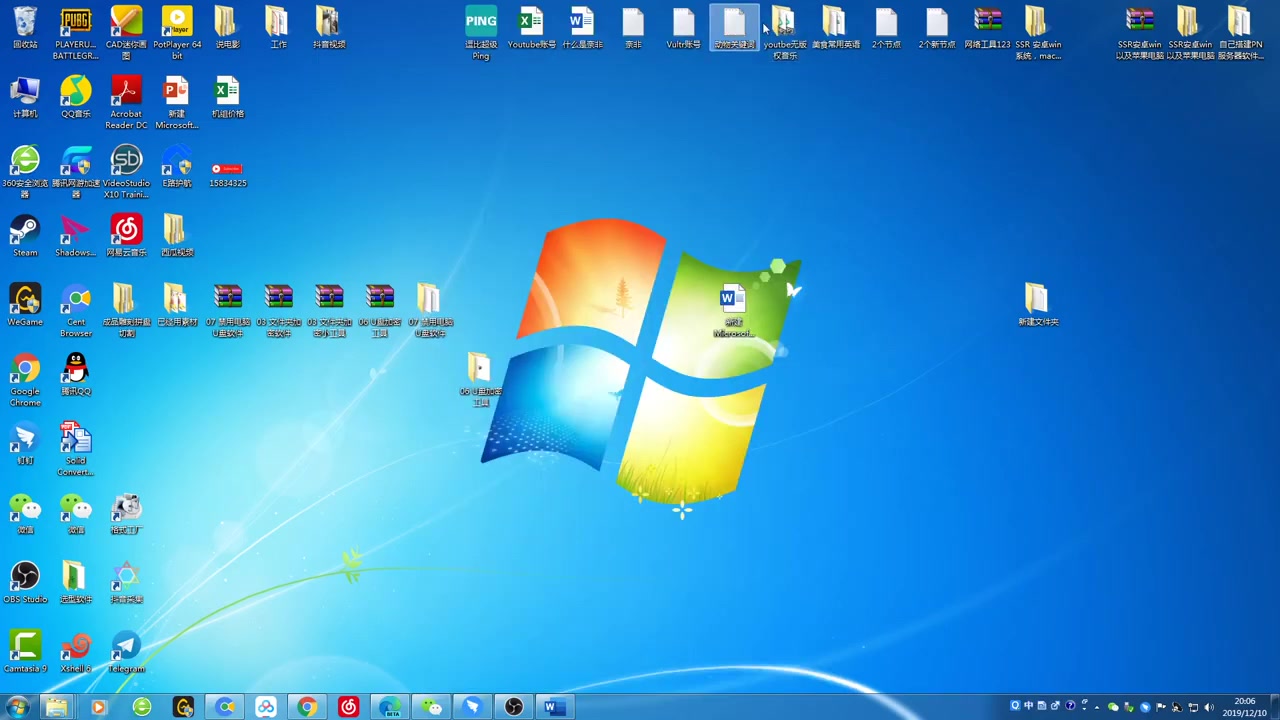Open the volume control in system tray
1280x720 pixels.
click(1209, 707)
